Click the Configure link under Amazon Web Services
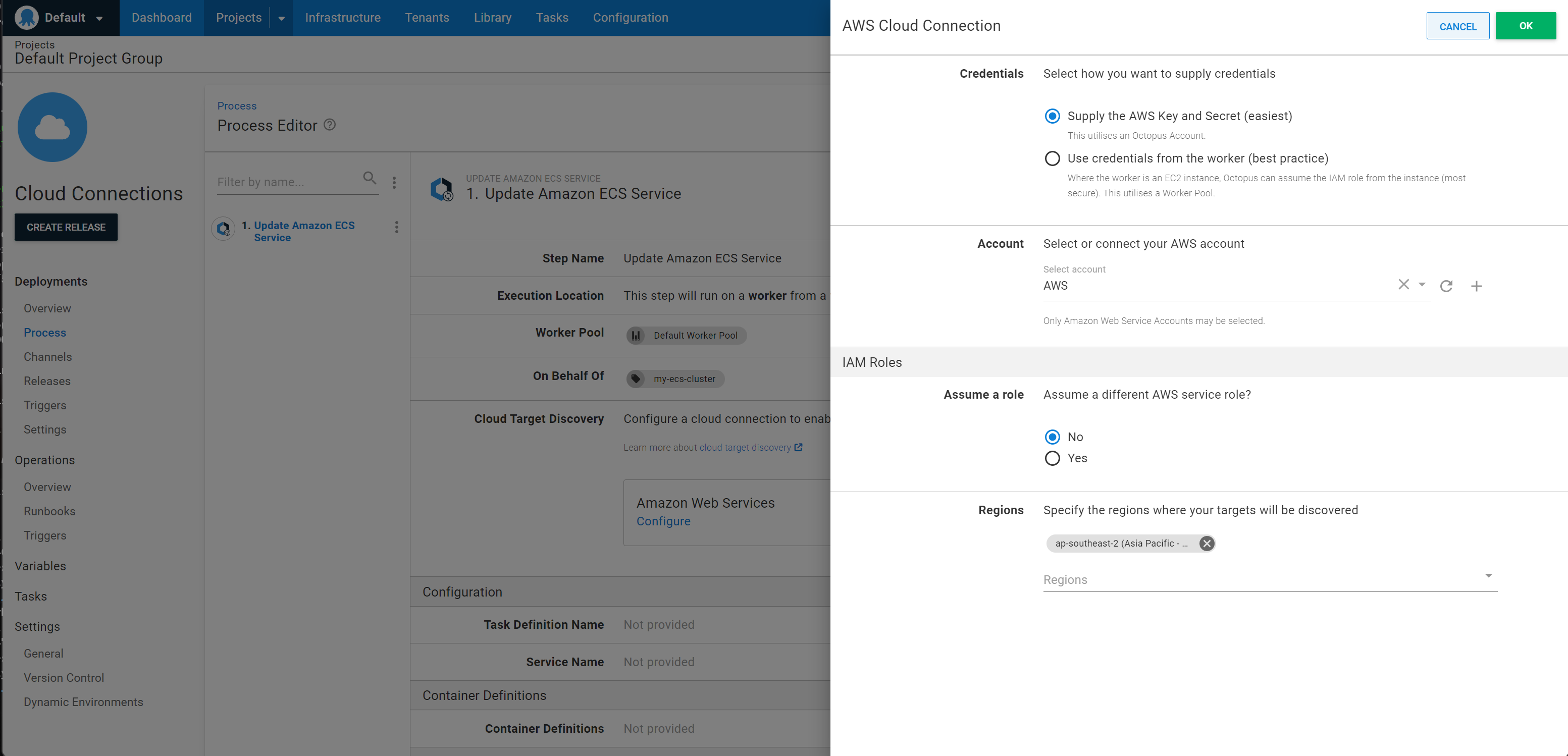The height and width of the screenshot is (756, 1568). click(663, 522)
